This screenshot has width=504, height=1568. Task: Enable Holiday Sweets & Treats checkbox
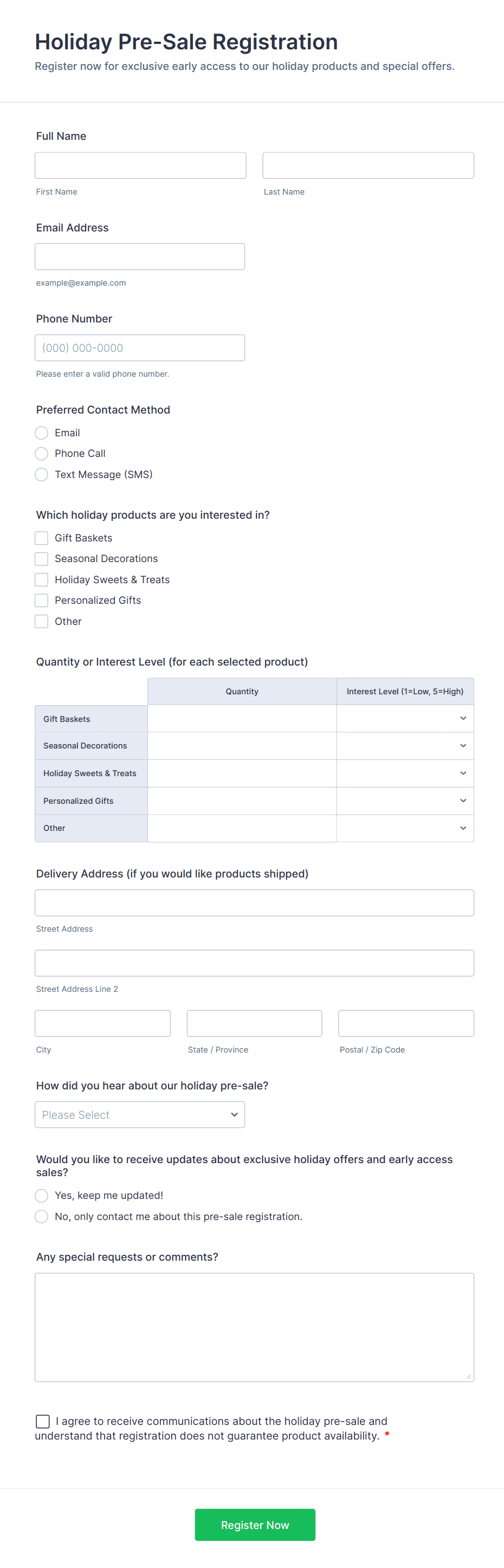[41, 579]
